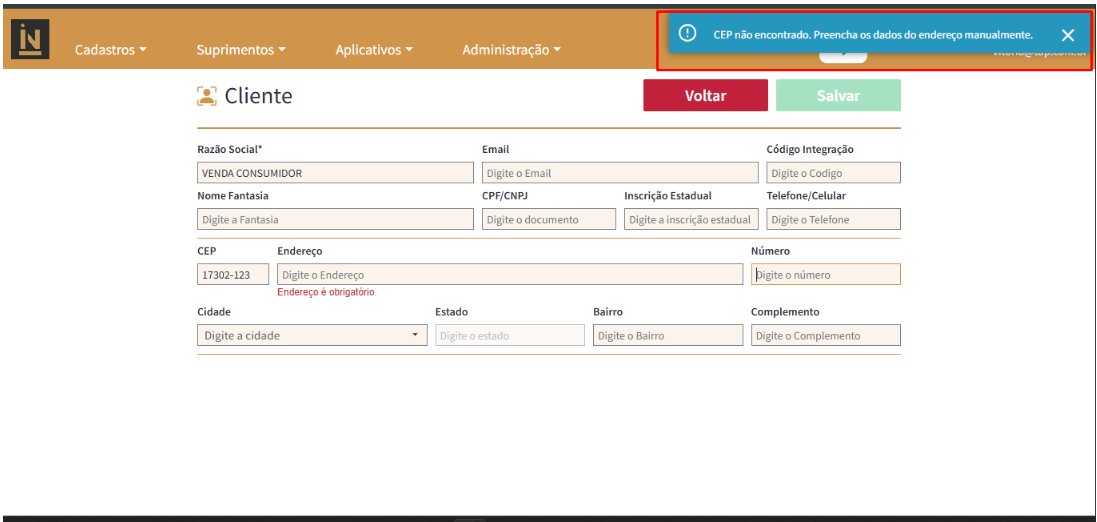Image resolution: width=1097 pixels, height=522 pixels.
Task: Expand the Administração dropdown menu
Action: (511, 50)
